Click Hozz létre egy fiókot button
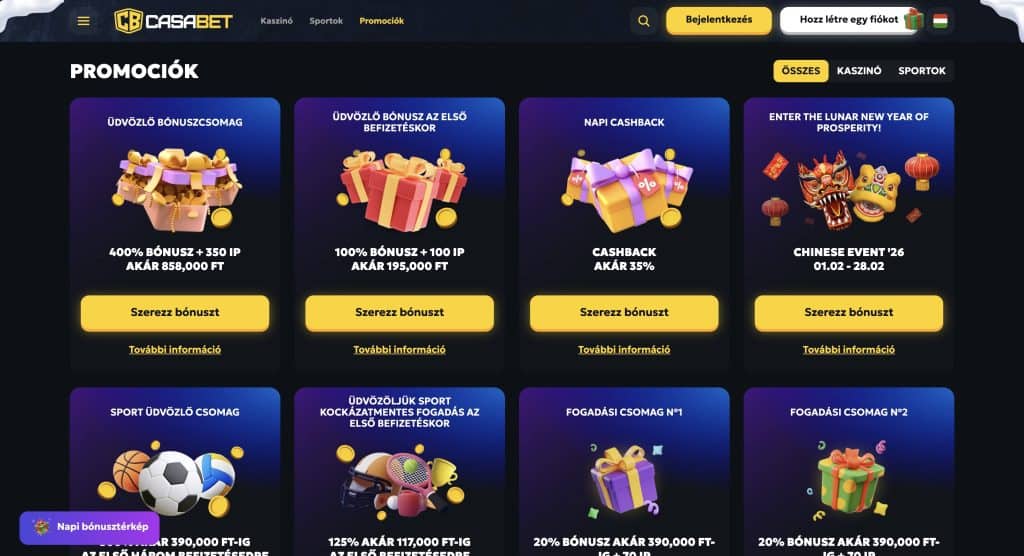Image resolution: width=1024 pixels, height=556 pixels. pos(848,20)
